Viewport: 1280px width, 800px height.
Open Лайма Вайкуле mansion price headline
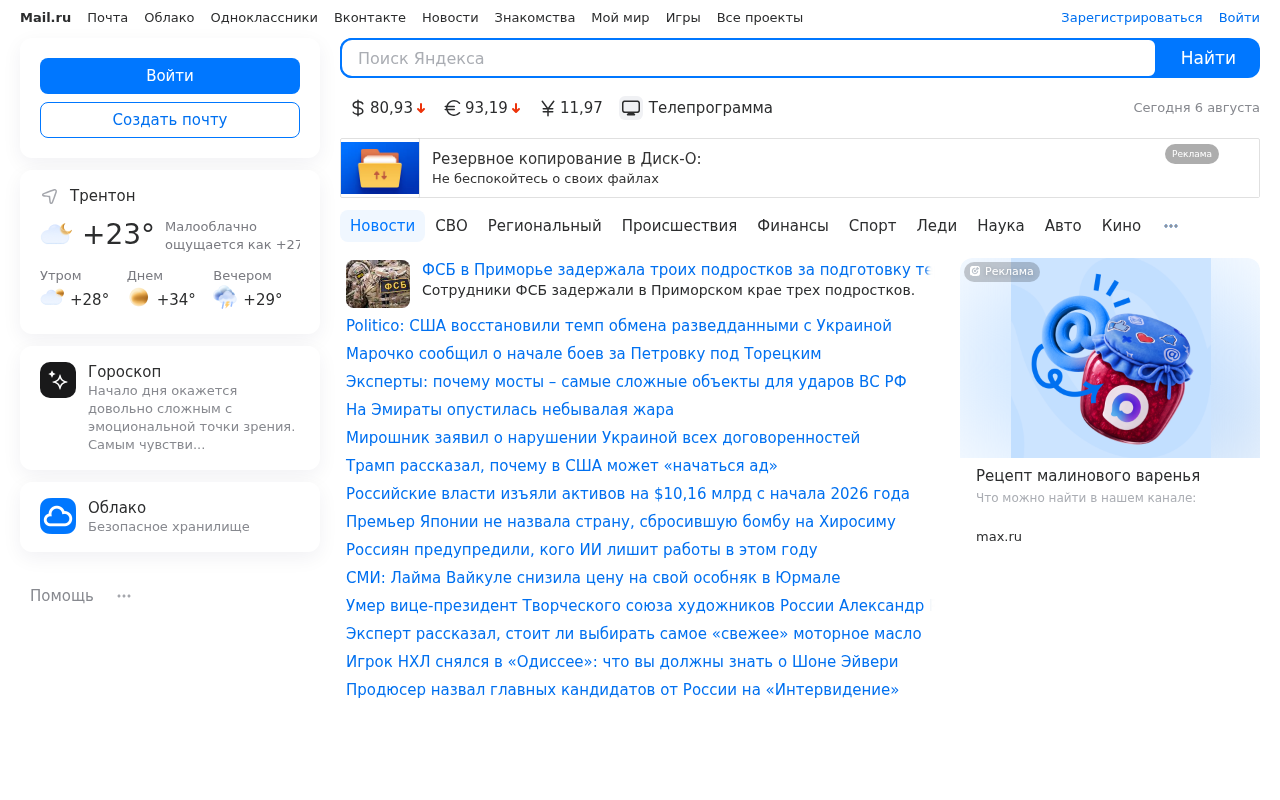[x=593, y=578]
